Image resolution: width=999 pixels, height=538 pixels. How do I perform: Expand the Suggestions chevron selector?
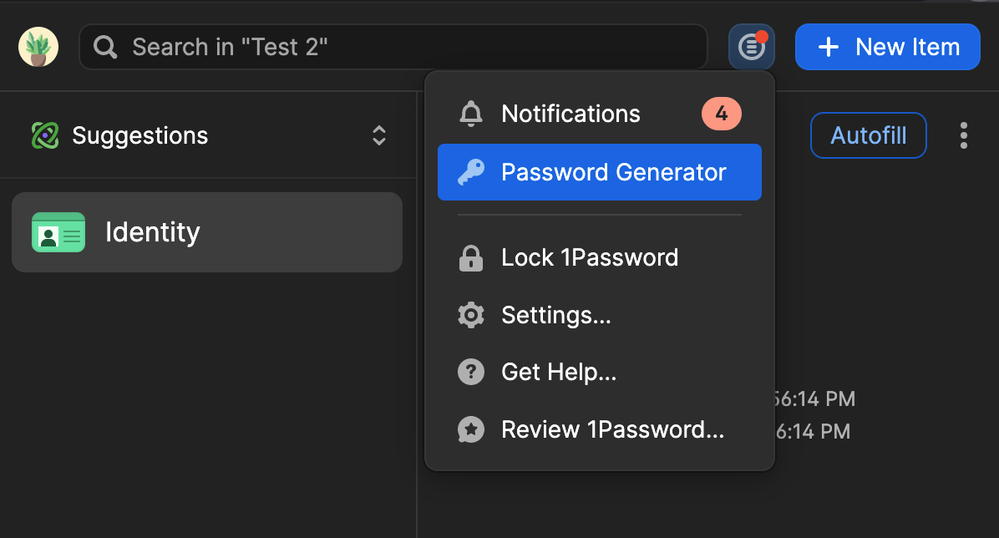pos(379,136)
